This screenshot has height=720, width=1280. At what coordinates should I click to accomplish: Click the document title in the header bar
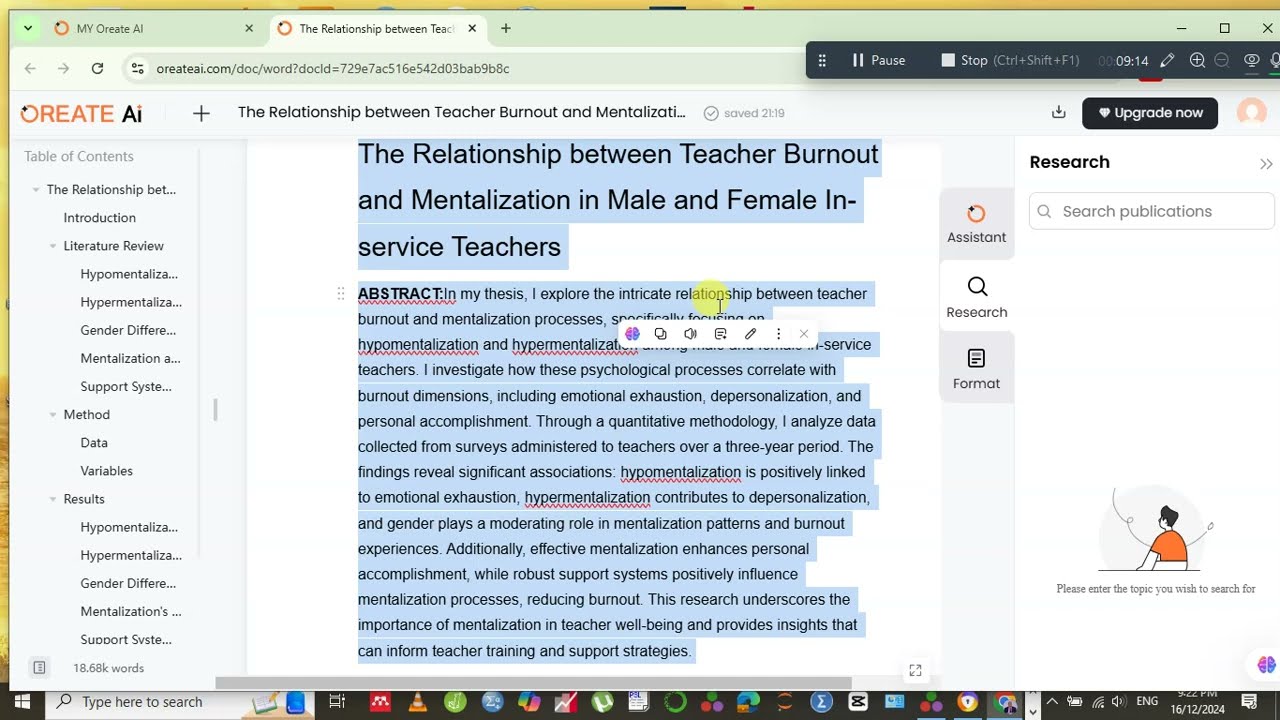click(461, 112)
